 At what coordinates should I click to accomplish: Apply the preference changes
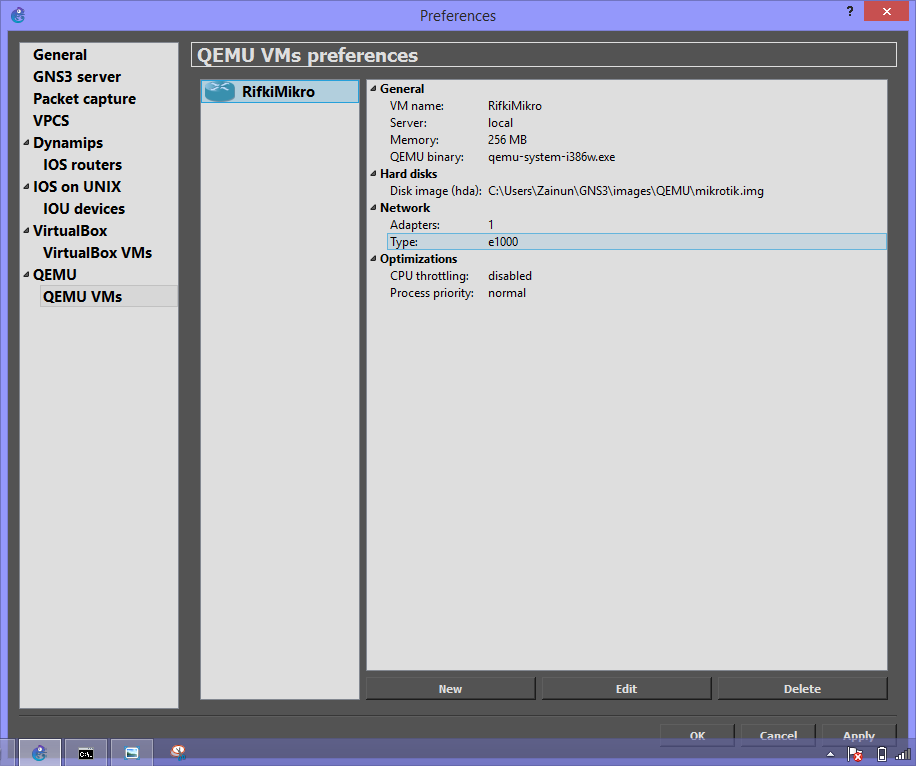pyautogui.click(x=859, y=735)
